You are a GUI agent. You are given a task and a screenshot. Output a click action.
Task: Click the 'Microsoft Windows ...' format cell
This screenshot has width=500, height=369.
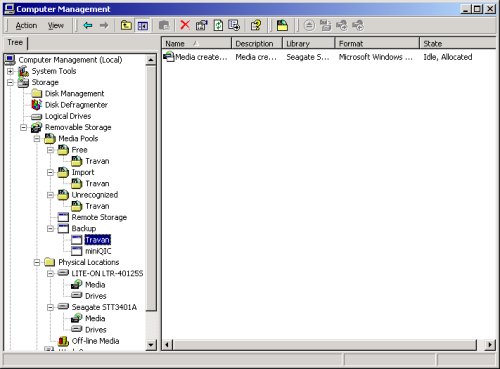click(376, 57)
